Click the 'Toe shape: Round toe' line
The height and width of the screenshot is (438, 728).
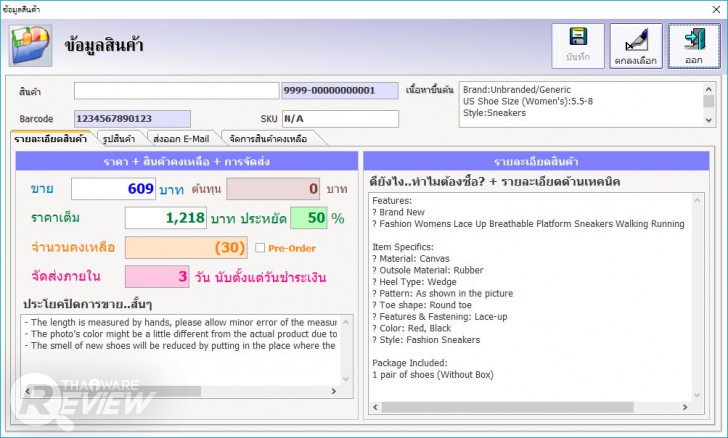[x=422, y=305]
